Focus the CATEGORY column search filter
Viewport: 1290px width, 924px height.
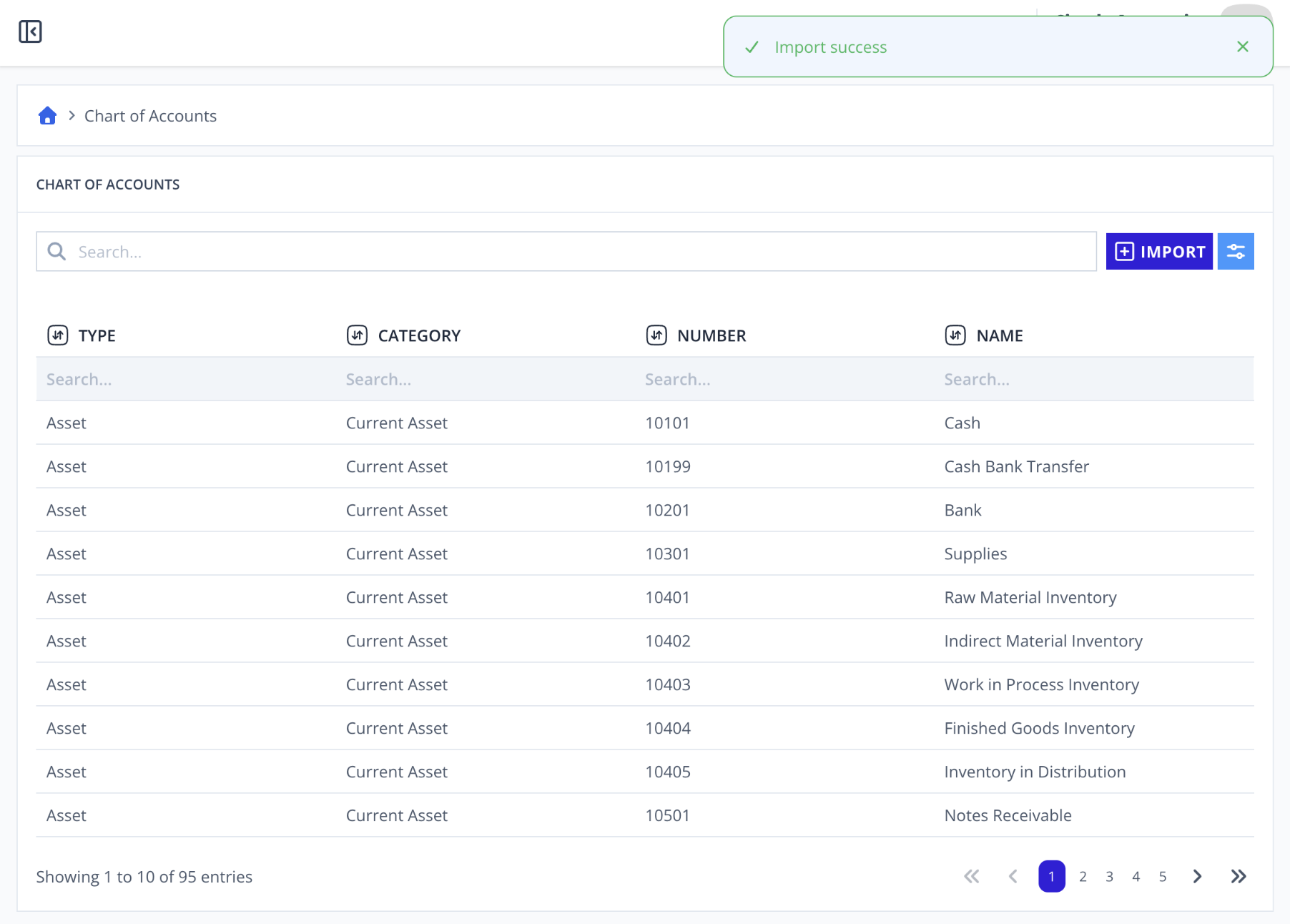[x=486, y=379]
